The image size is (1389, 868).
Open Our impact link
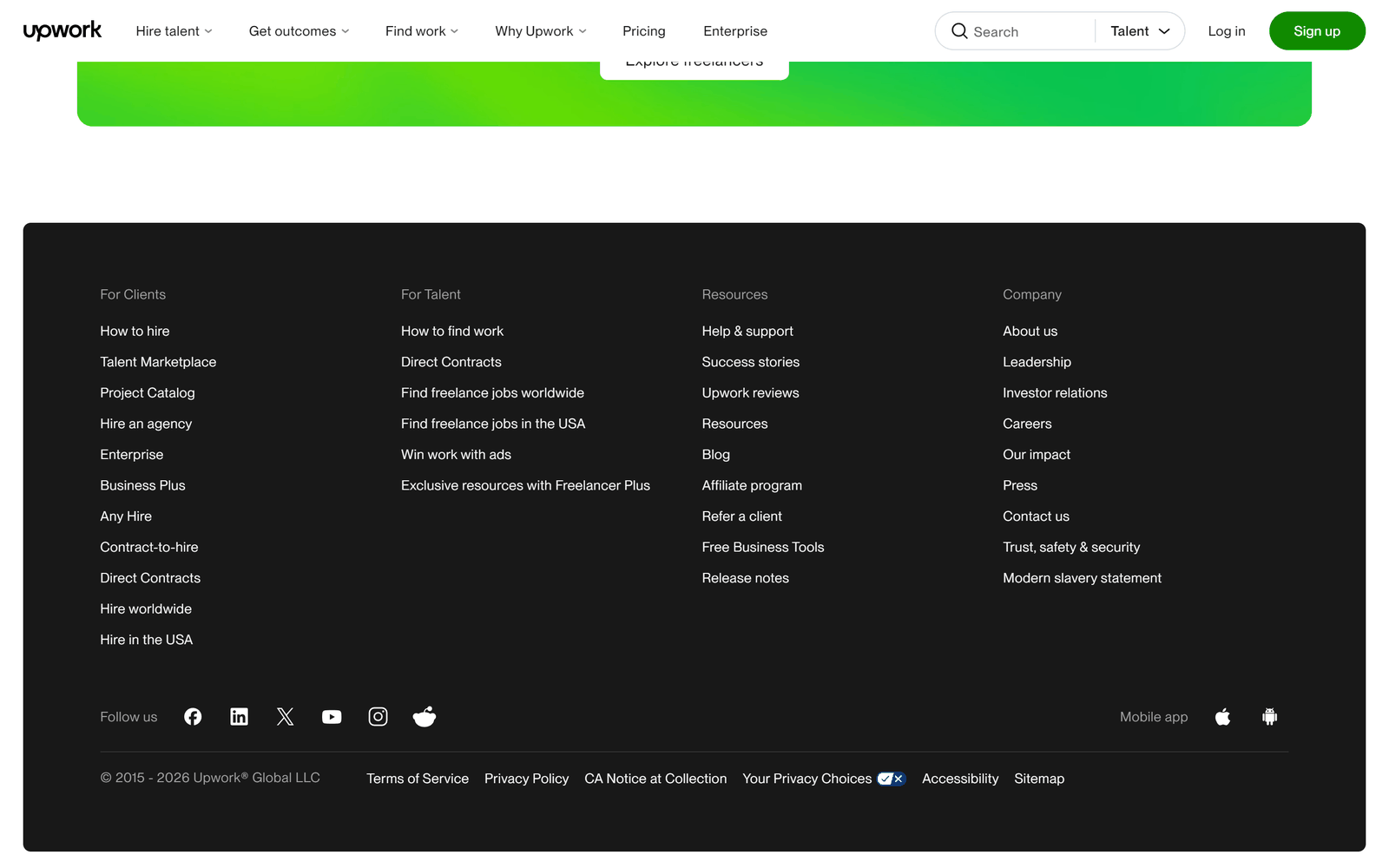pos(1037,455)
